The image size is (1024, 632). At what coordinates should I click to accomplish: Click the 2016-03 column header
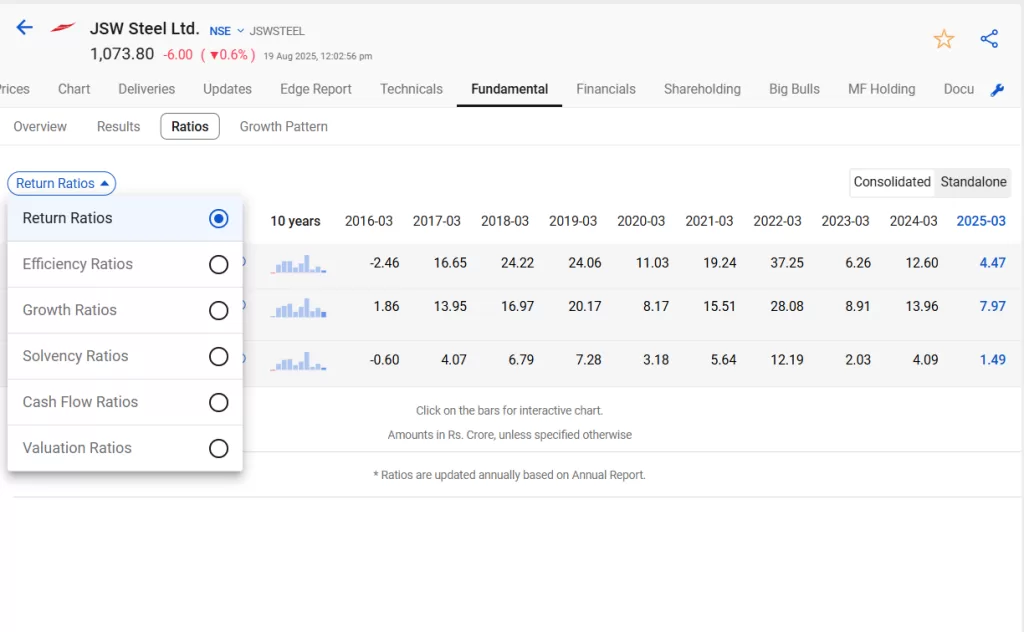[369, 221]
